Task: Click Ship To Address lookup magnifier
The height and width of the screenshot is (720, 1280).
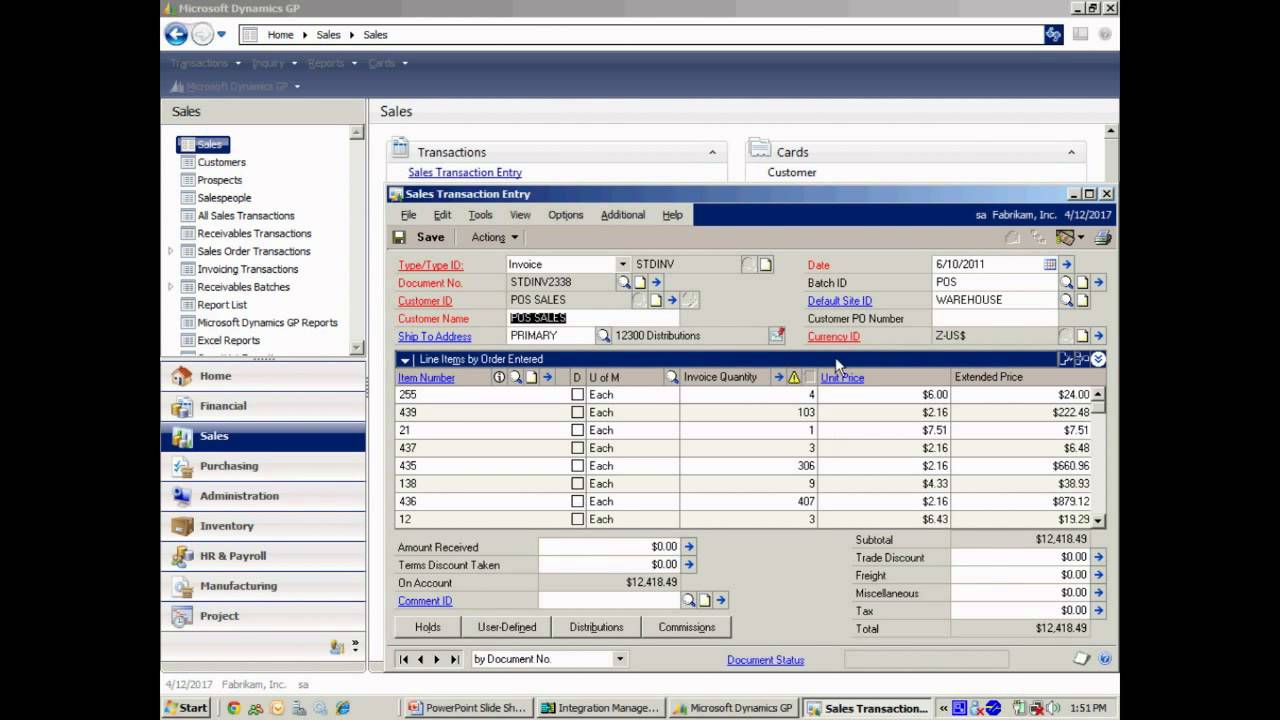Action: (x=604, y=336)
